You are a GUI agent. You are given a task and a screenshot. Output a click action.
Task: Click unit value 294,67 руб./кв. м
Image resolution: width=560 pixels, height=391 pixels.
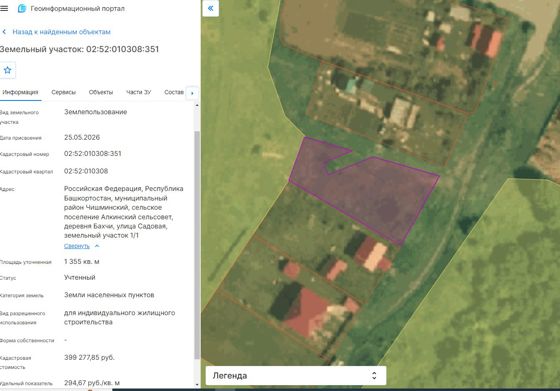pos(92,383)
